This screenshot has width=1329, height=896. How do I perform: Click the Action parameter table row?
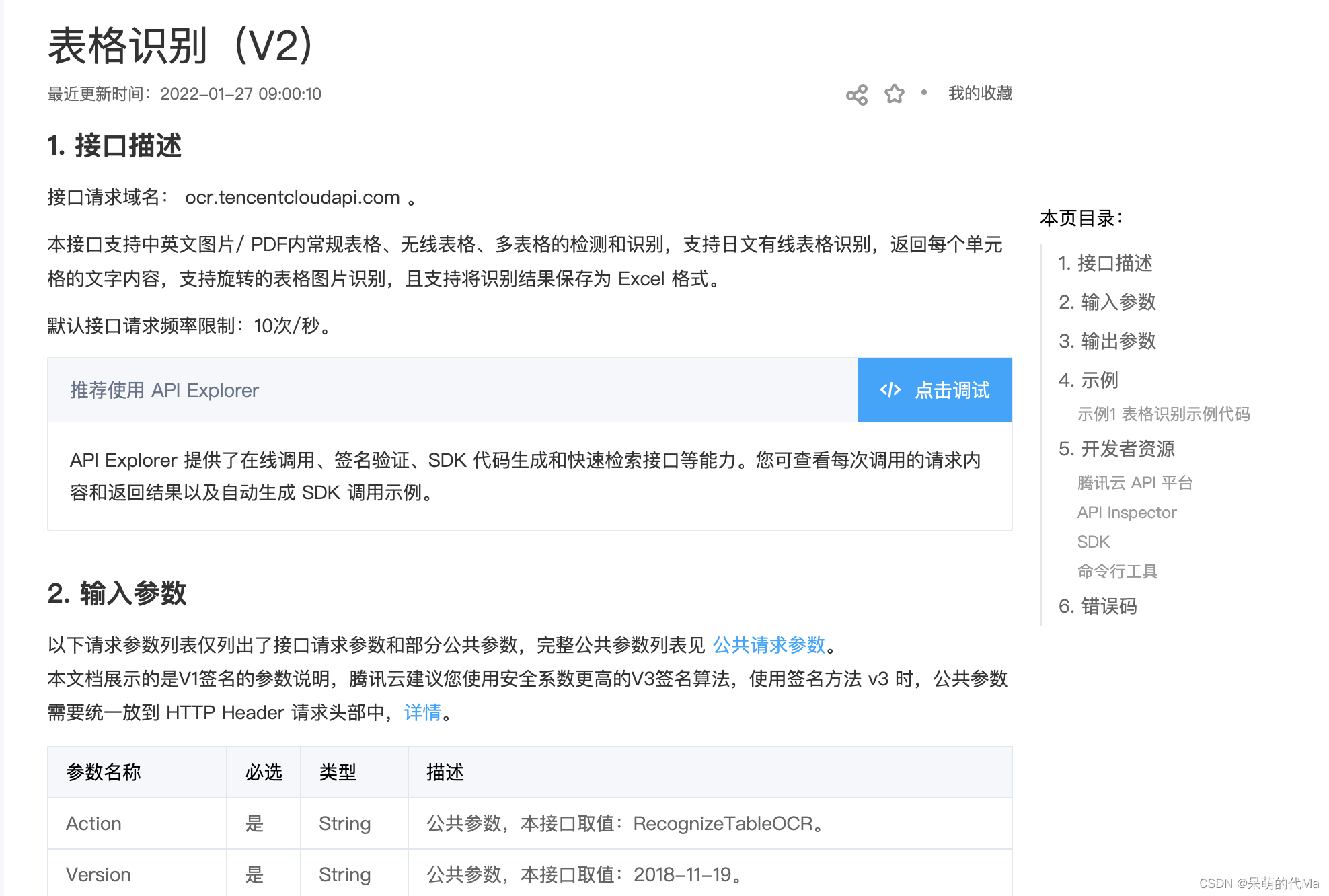pyautogui.click(x=93, y=823)
